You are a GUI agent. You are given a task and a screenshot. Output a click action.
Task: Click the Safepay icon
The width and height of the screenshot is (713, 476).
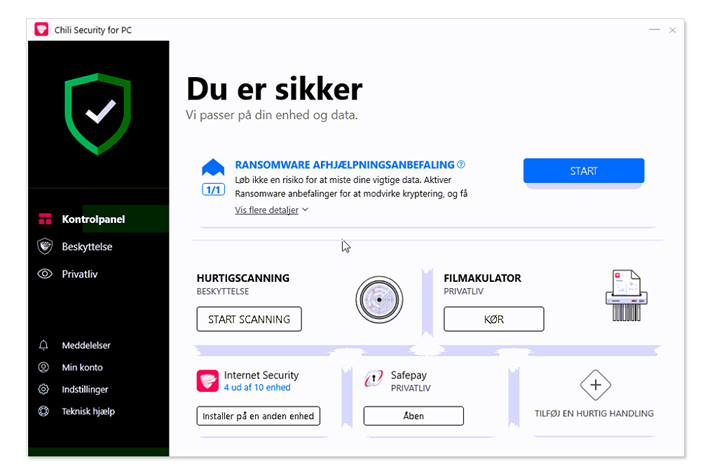point(374,378)
